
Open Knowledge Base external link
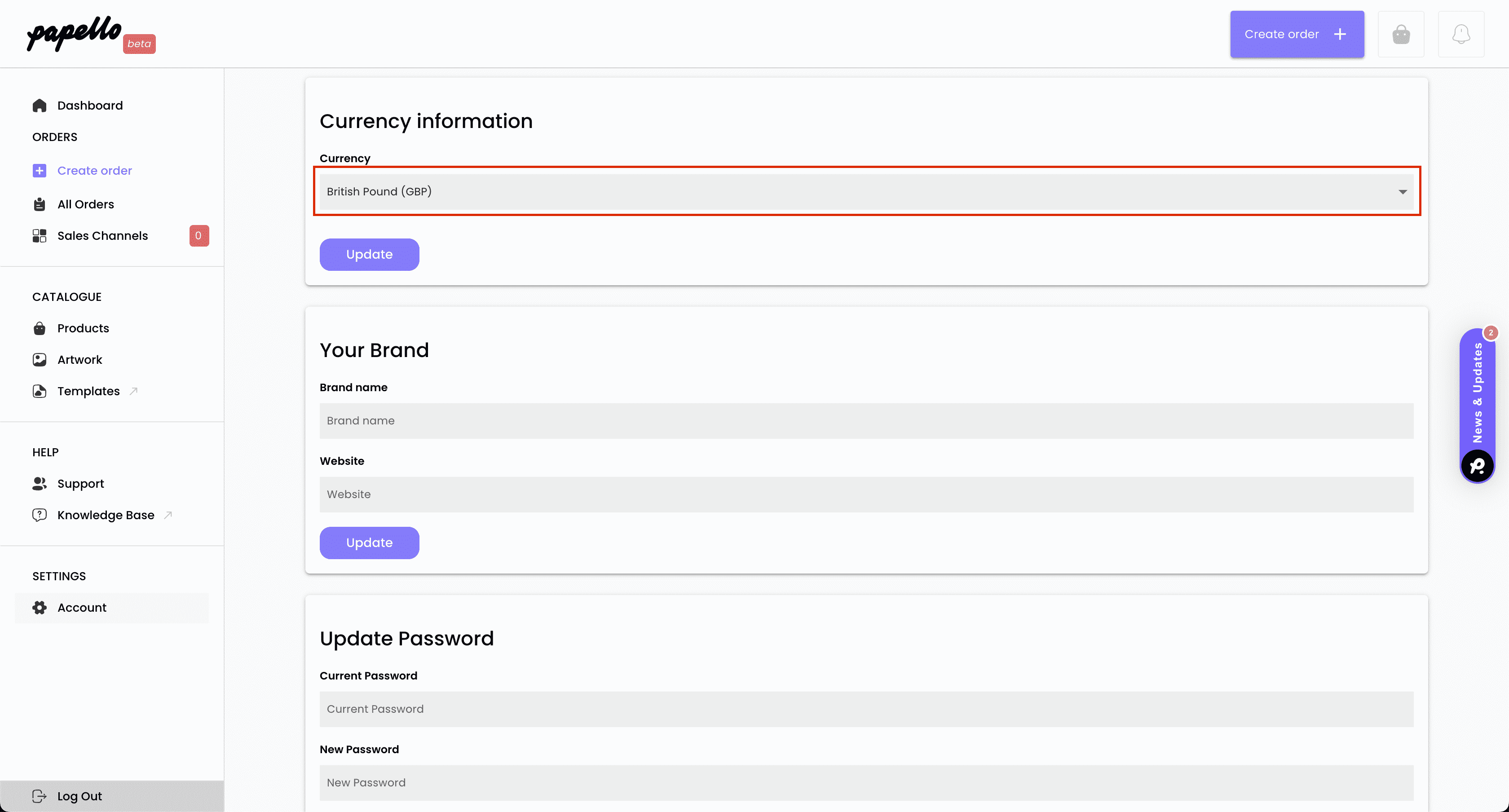pyautogui.click(x=106, y=515)
